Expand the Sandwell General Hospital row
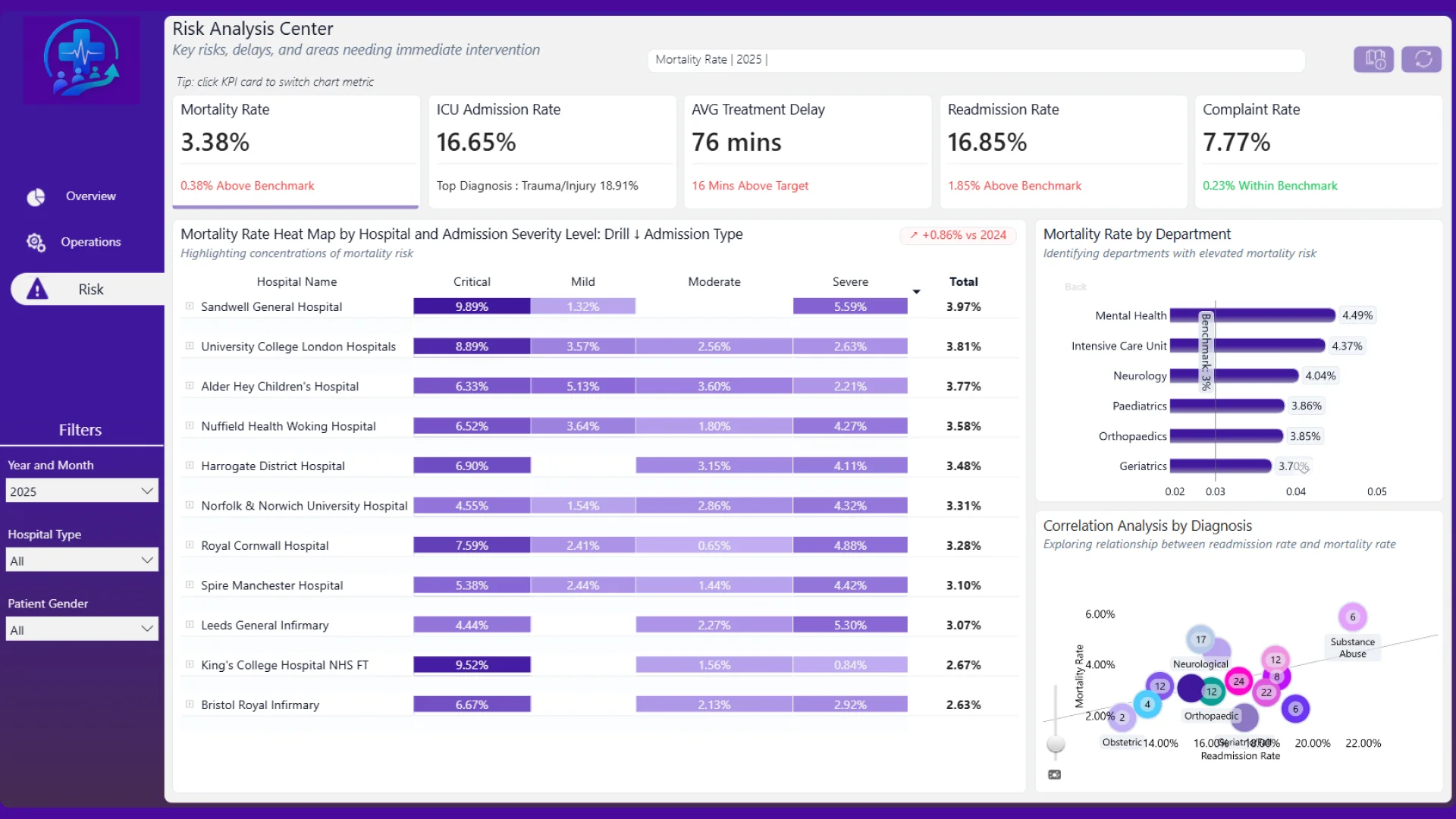 click(x=190, y=306)
